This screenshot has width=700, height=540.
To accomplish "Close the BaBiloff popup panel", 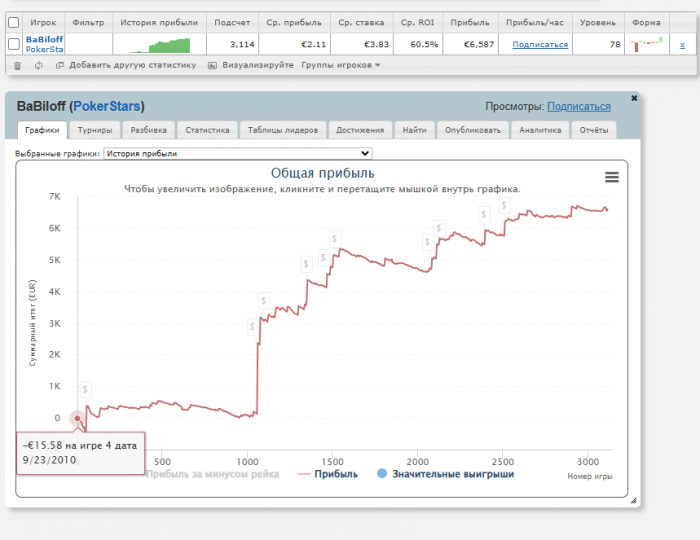I will click(634, 98).
